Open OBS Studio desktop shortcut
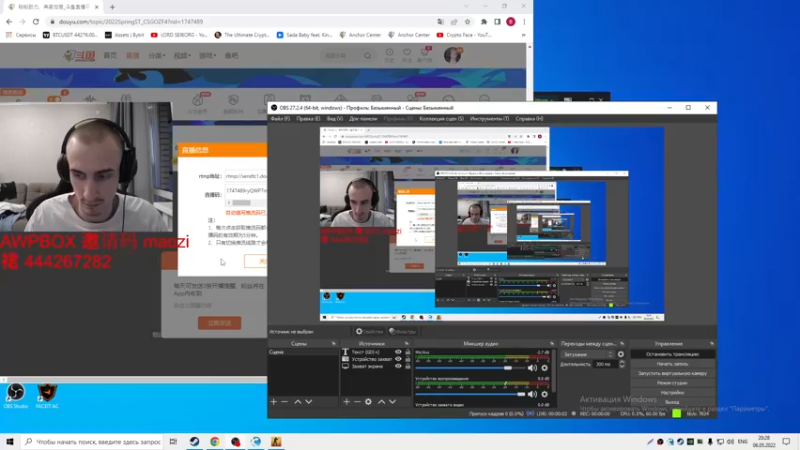 coord(15,396)
